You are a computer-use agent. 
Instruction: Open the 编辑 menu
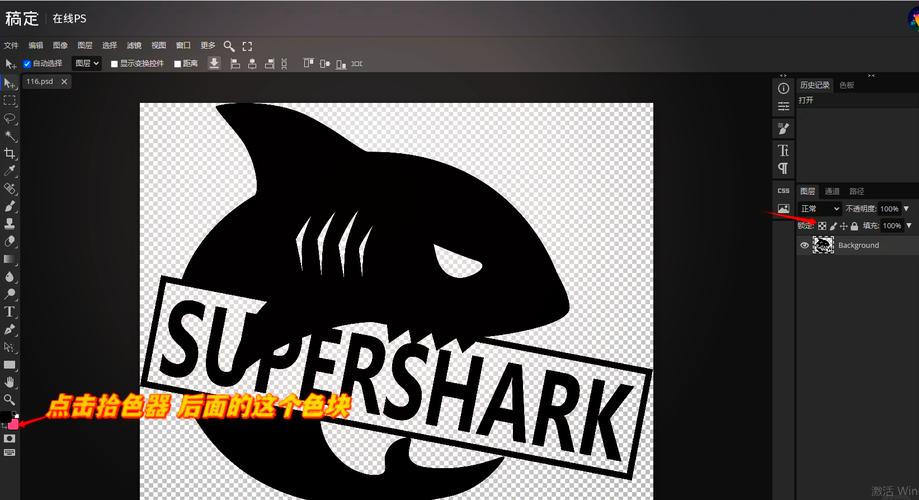[36, 46]
